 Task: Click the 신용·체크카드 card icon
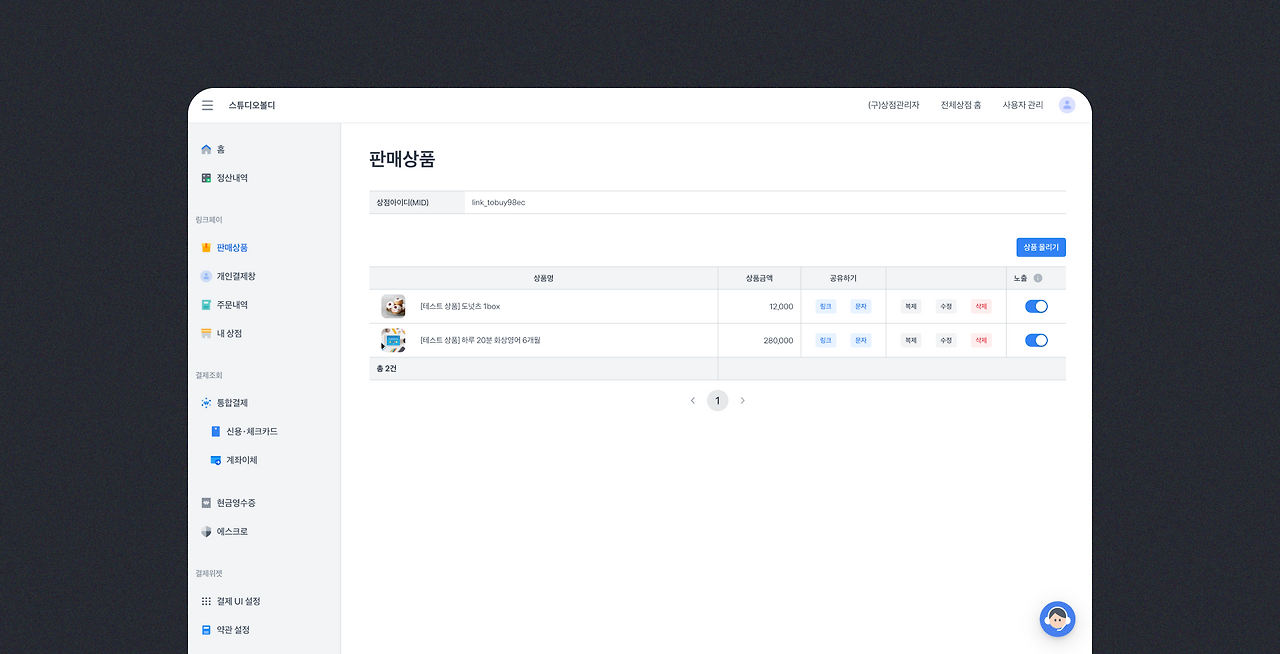tap(216, 432)
